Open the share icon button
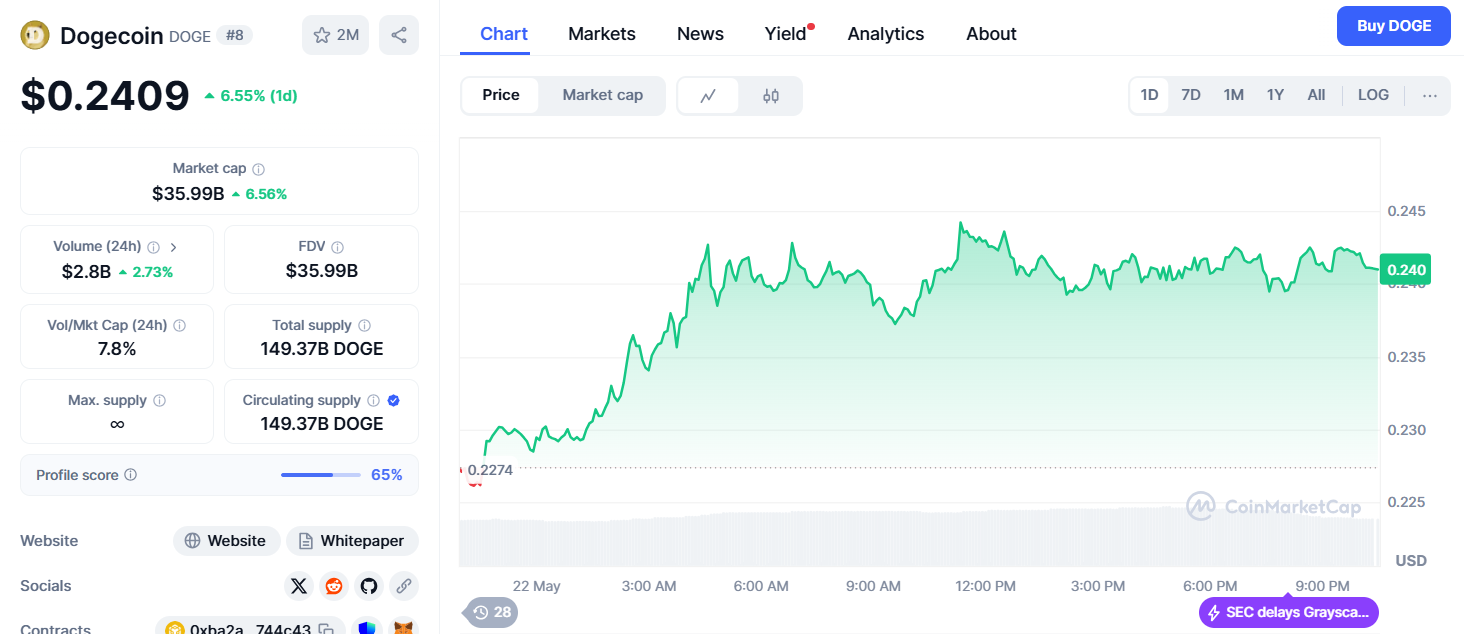1464x634 pixels. coord(399,35)
